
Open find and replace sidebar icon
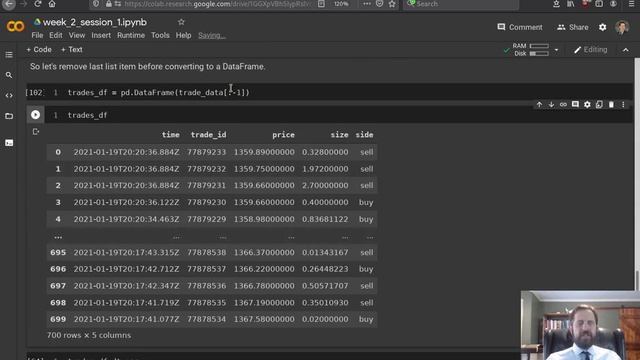9,75
